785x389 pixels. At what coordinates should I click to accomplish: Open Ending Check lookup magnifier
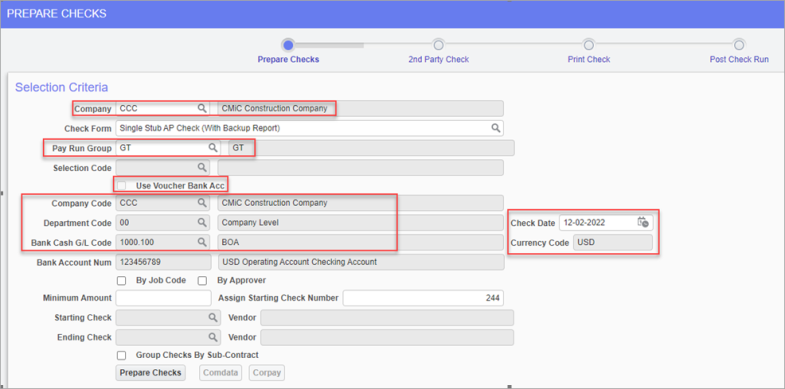click(212, 337)
